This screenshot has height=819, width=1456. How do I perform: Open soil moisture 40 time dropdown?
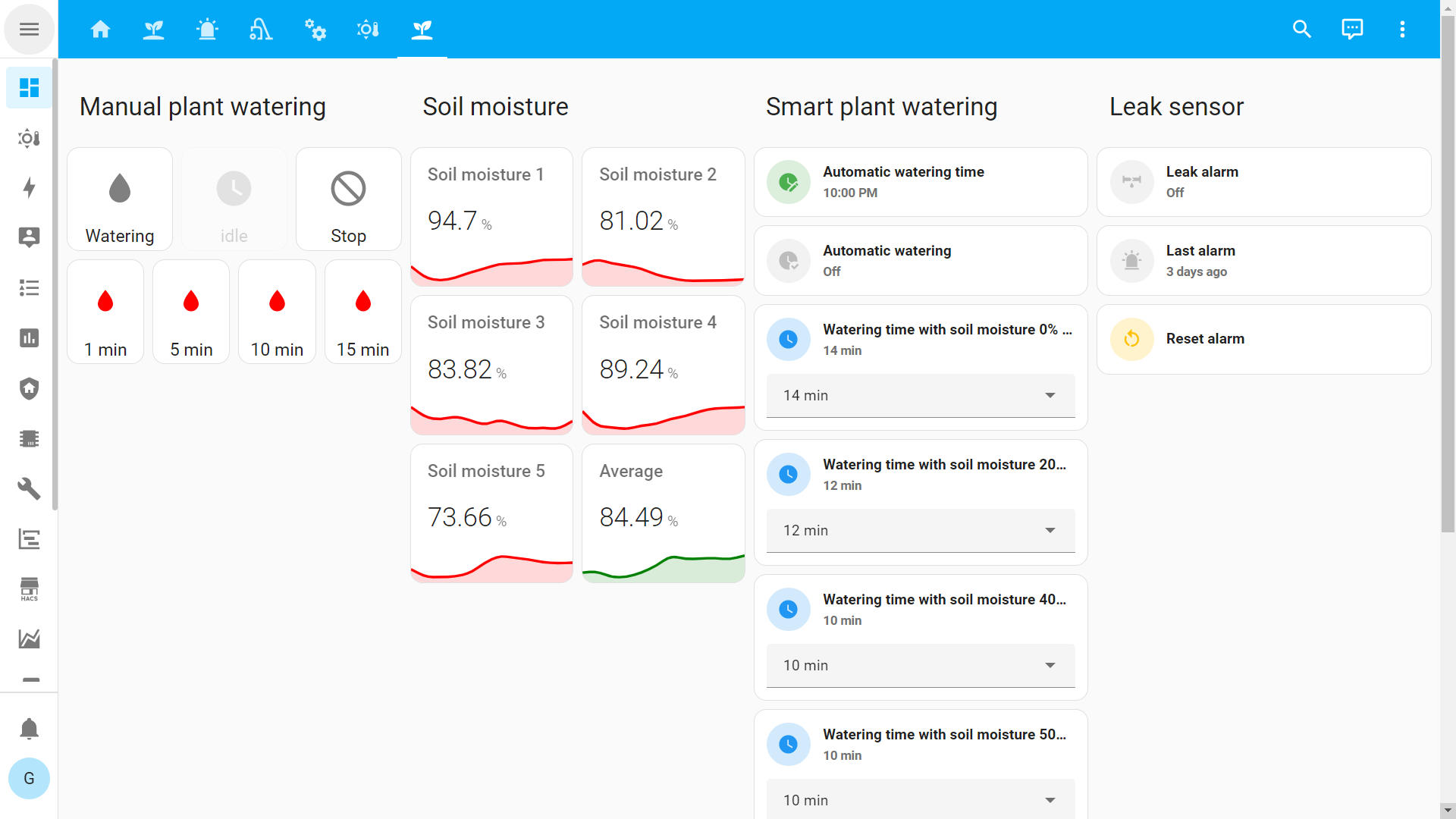coord(920,666)
